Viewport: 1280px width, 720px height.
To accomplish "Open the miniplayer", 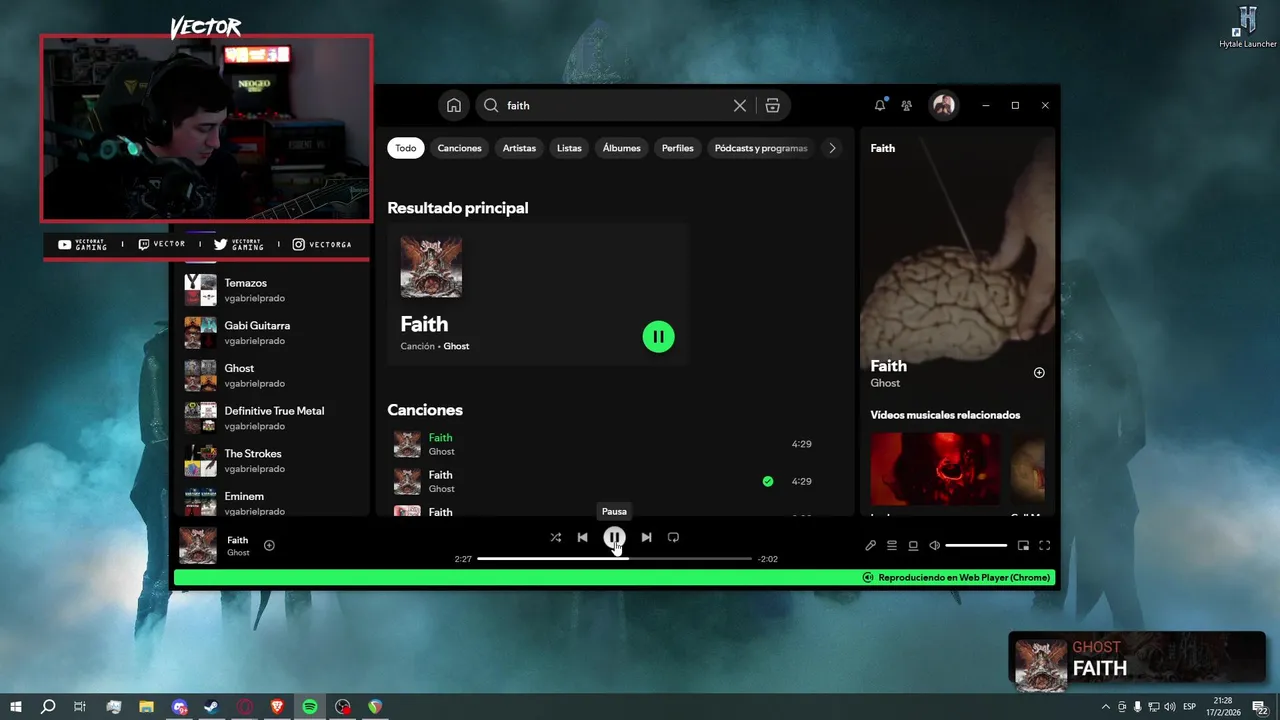I will click(x=1023, y=545).
